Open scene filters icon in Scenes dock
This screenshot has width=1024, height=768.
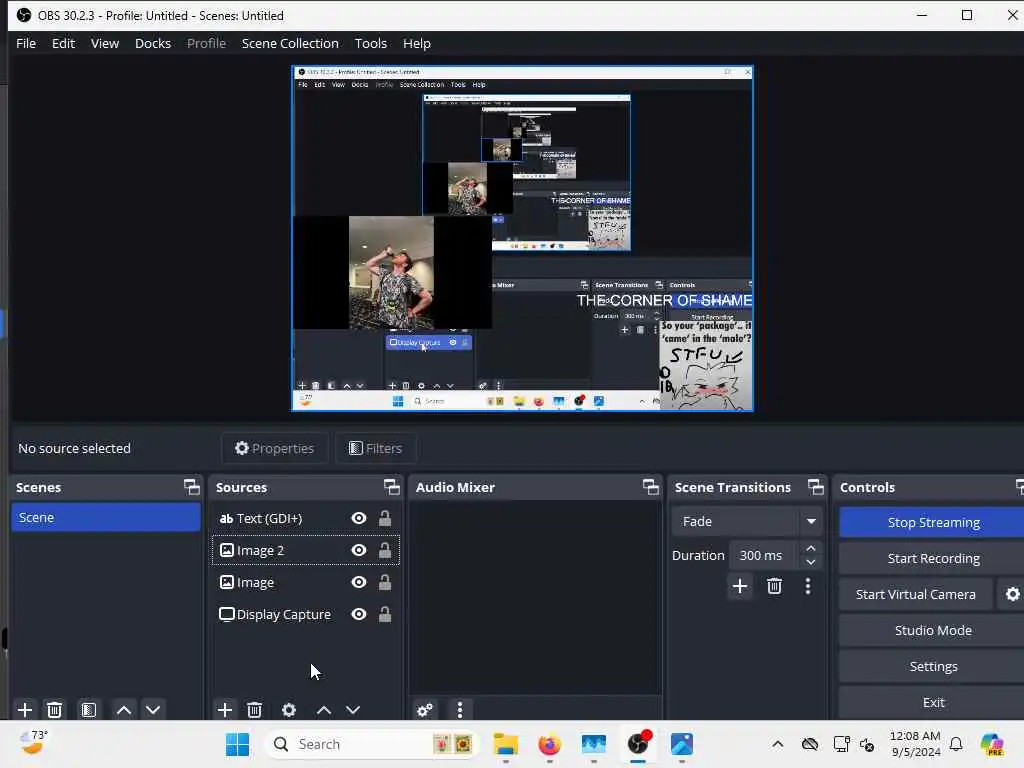tap(89, 710)
